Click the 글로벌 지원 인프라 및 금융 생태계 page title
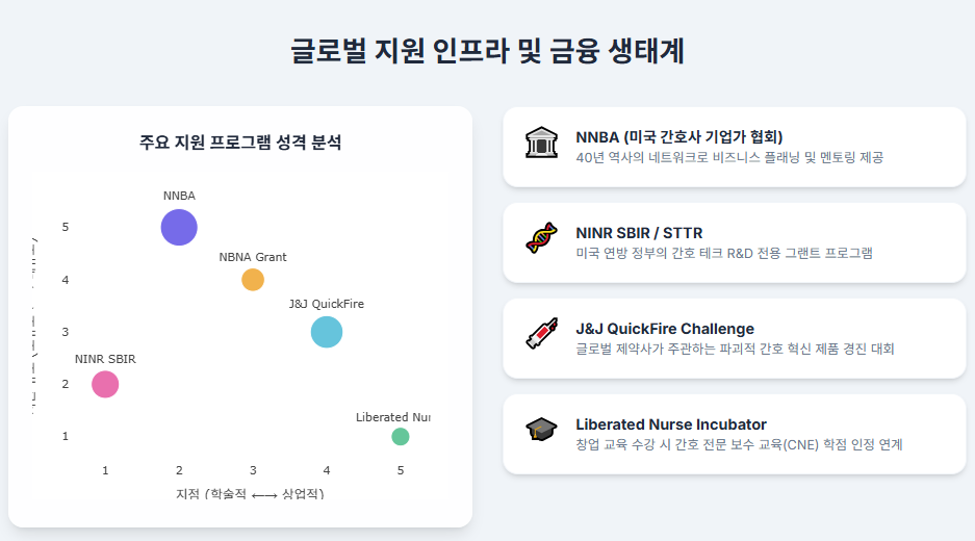The height and width of the screenshot is (541, 975). [488, 51]
